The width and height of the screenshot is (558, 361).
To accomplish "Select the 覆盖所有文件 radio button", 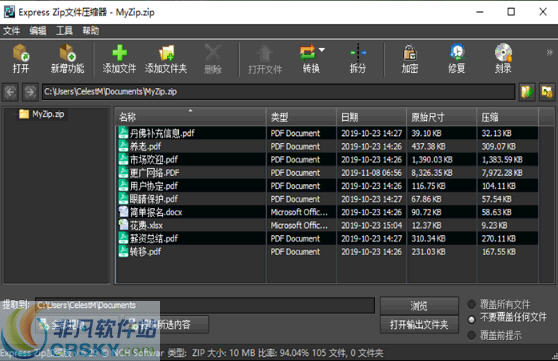I will [x=472, y=304].
